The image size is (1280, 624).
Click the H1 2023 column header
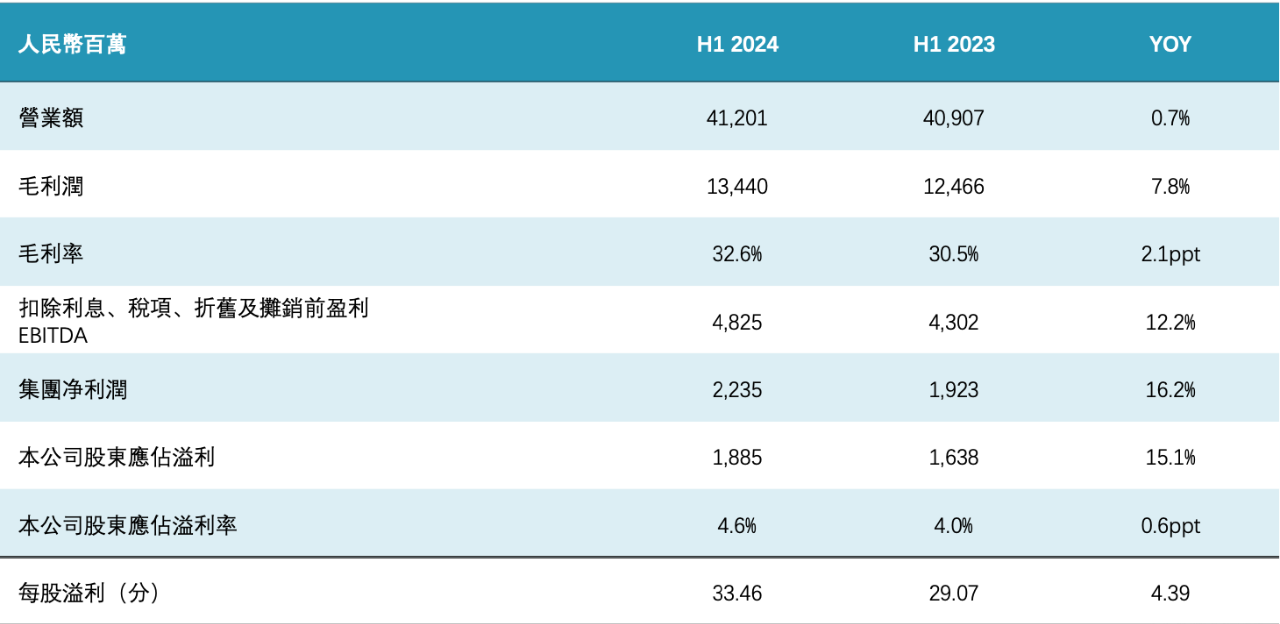[953, 45]
